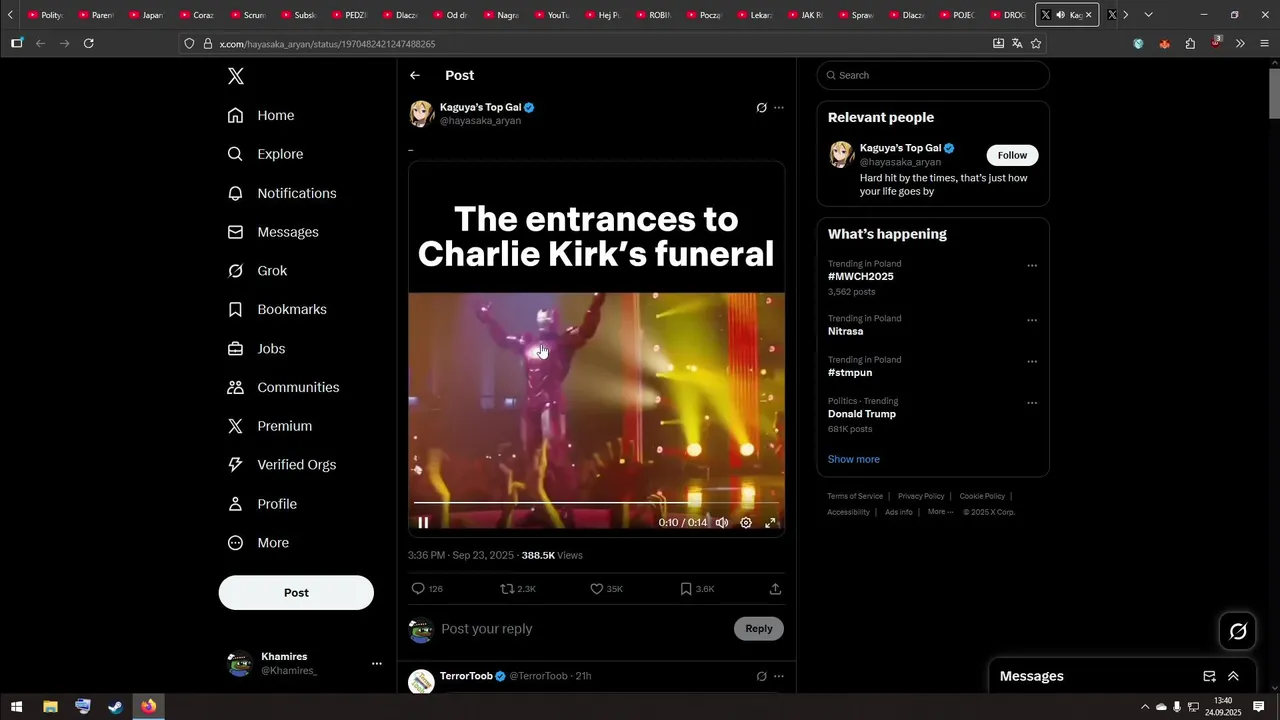
Task: Open options for #stmpun trend
Action: pyautogui.click(x=1032, y=362)
